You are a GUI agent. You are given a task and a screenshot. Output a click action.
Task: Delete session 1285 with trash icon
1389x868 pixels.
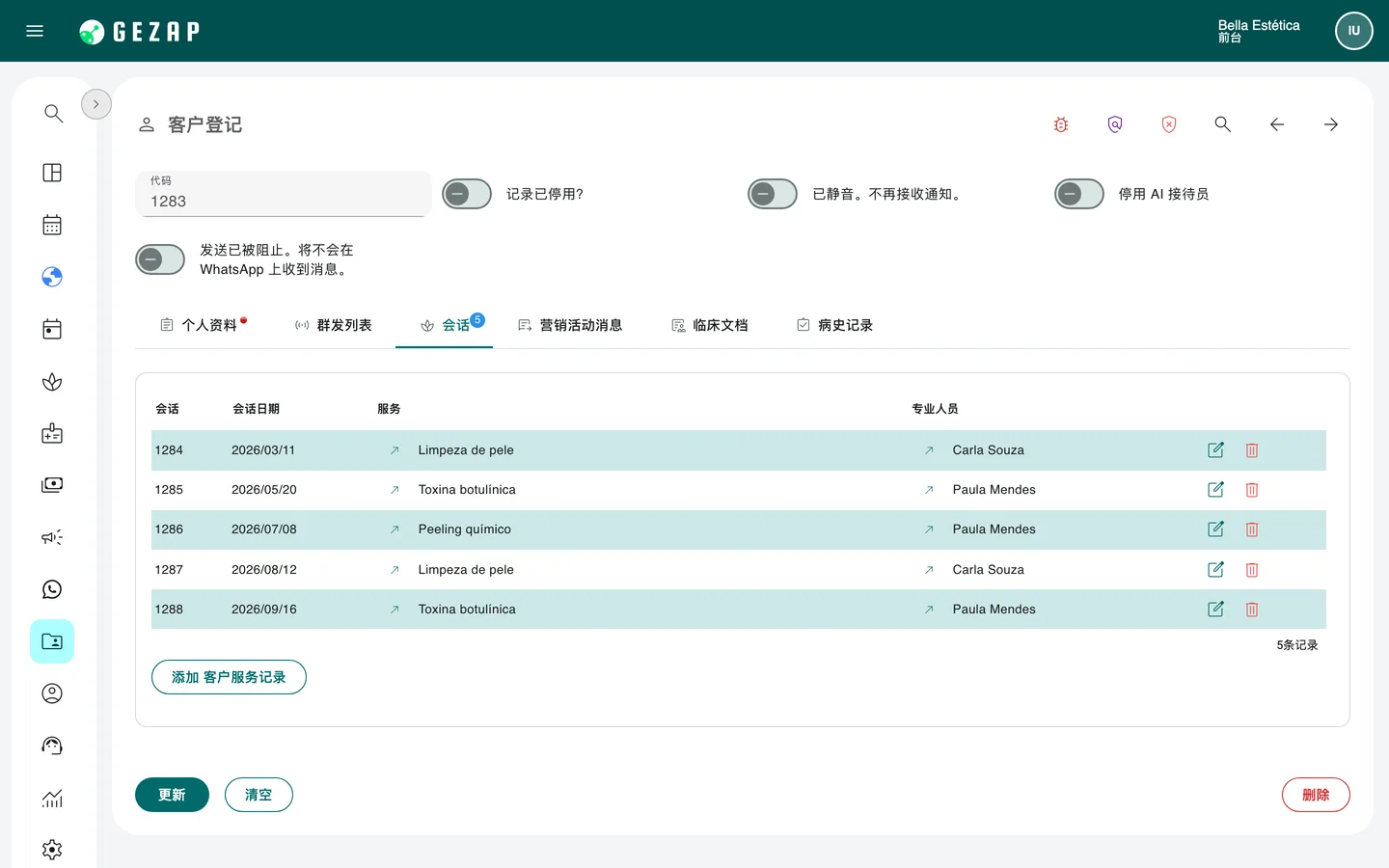(1252, 490)
